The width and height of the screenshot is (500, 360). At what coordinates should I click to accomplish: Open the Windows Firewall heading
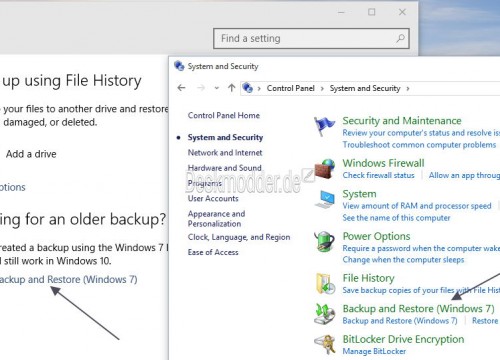[x=383, y=163]
